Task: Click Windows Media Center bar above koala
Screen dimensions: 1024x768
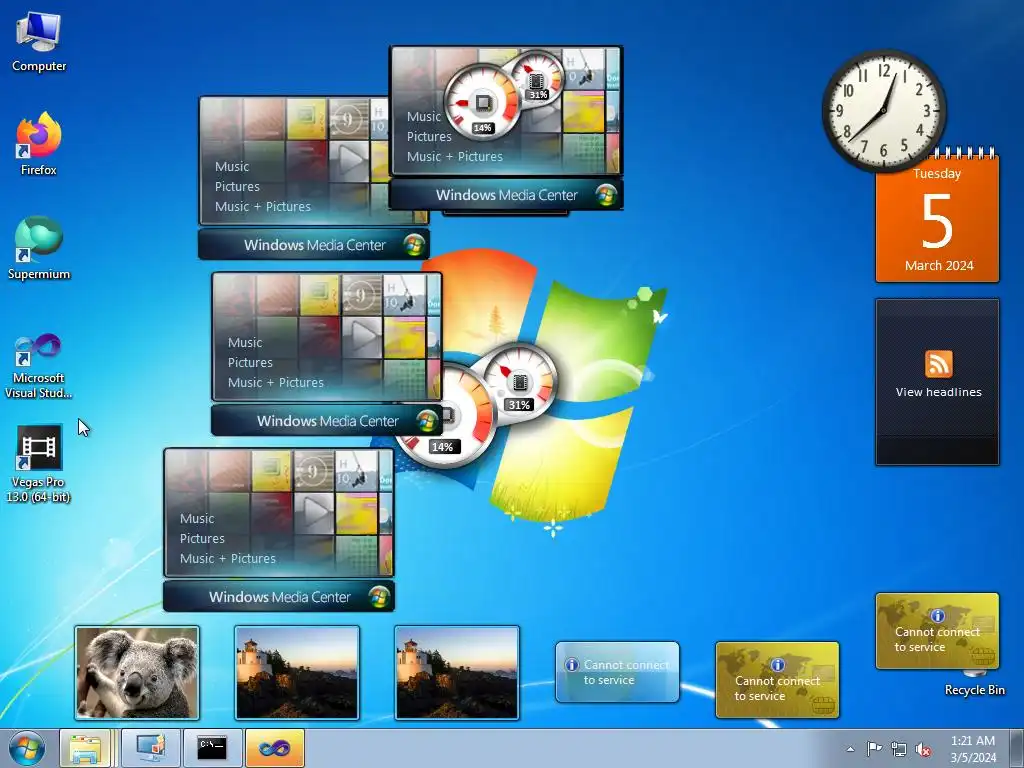Action: tap(279, 596)
